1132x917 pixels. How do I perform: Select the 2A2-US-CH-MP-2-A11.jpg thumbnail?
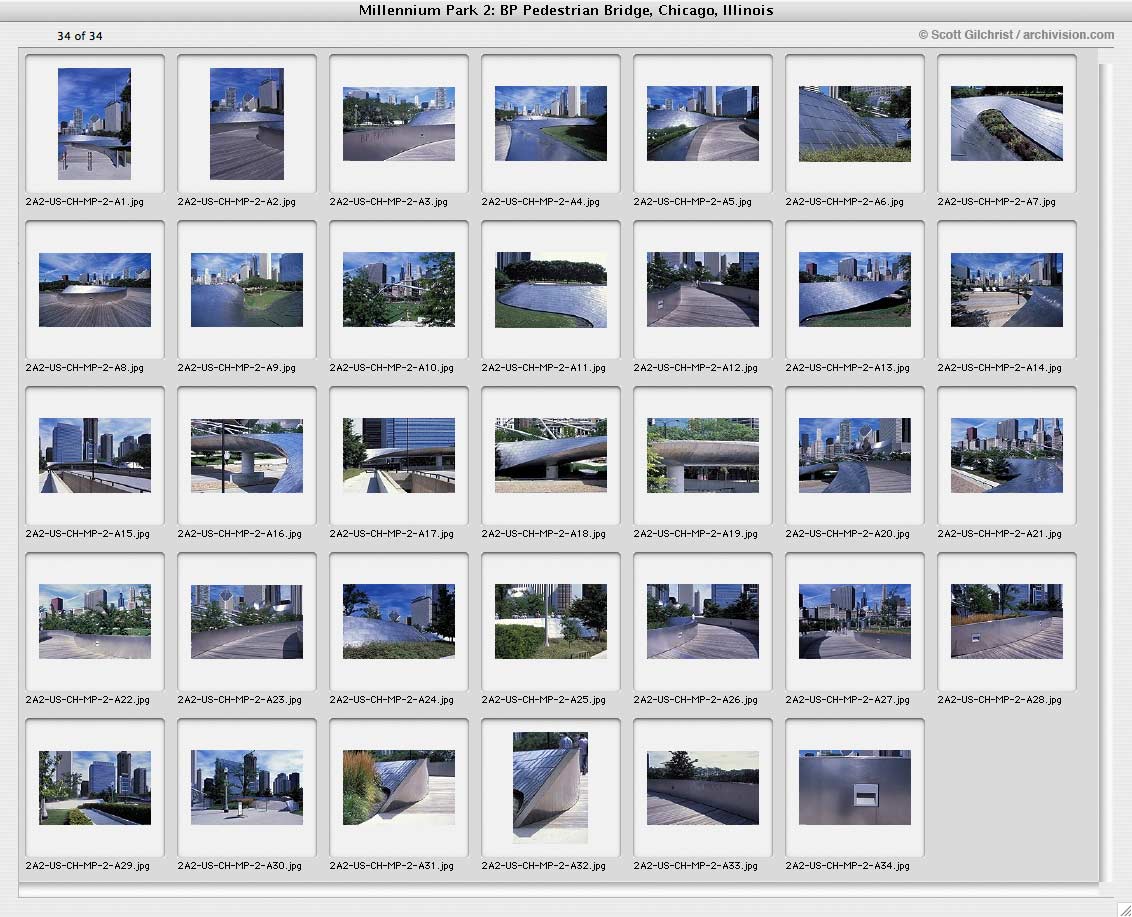click(551, 290)
